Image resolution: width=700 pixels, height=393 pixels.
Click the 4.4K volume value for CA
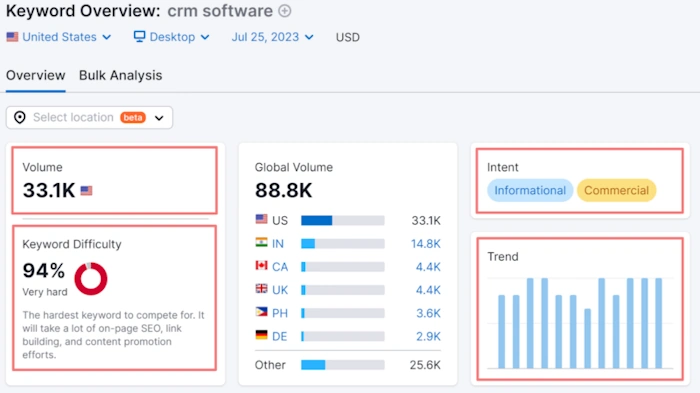coord(428,267)
